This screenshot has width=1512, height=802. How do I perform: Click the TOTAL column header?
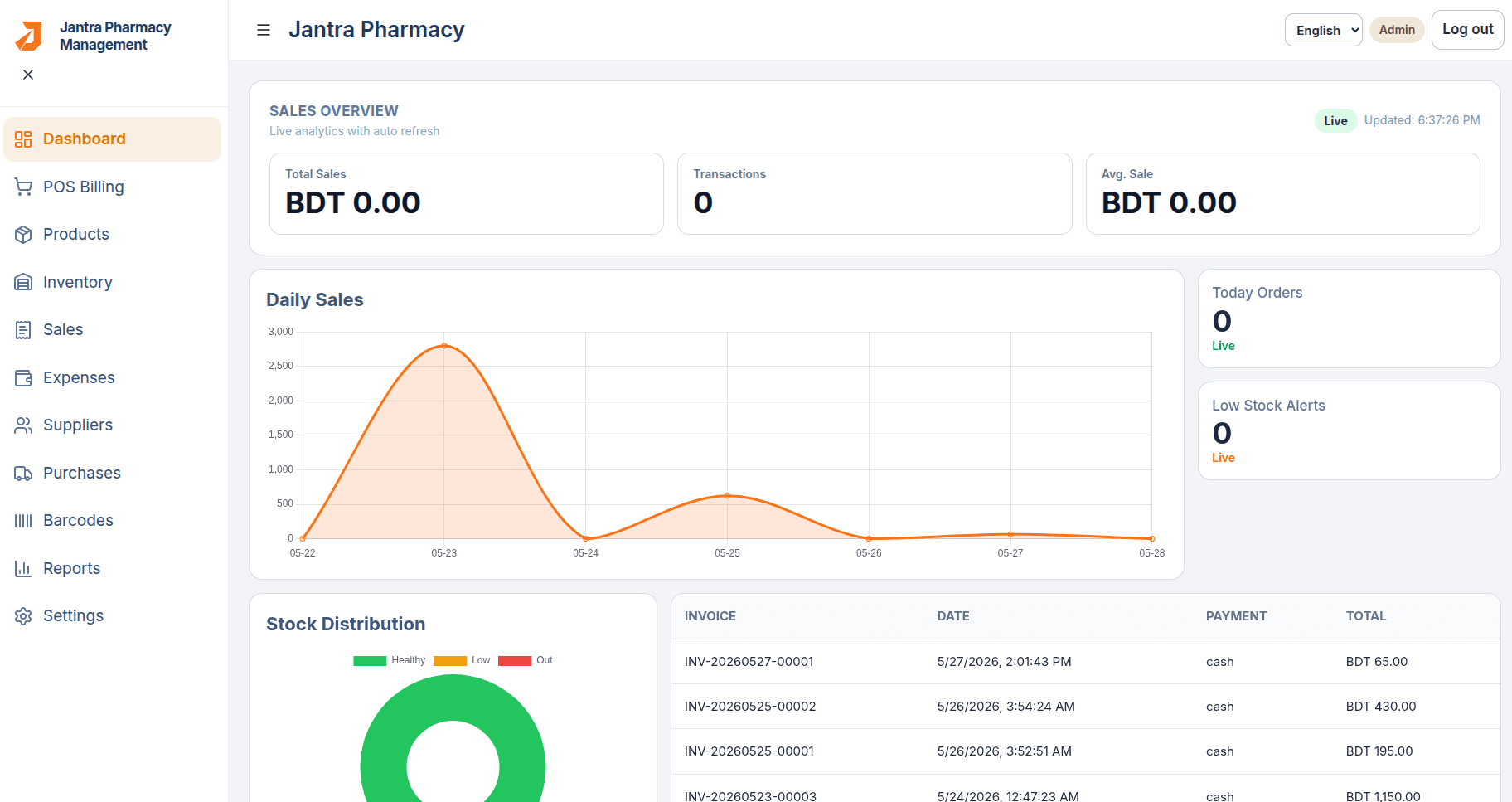coord(1366,616)
